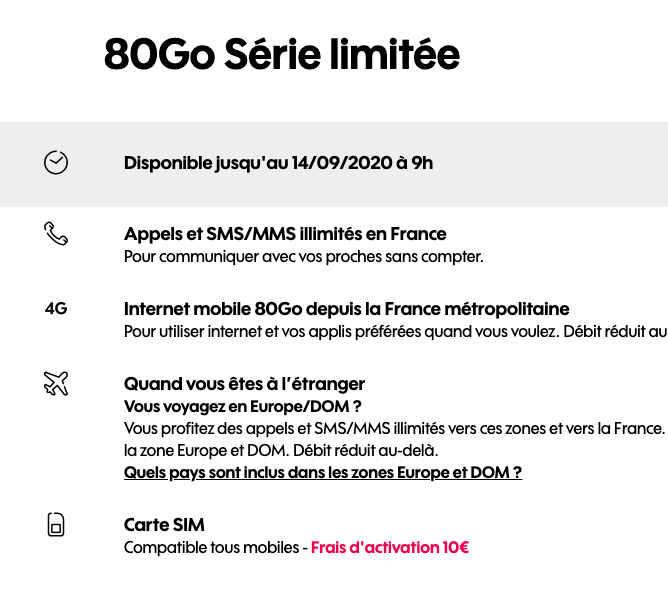Click the SIM card icon
The height and width of the screenshot is (605, 668).
[x=56, y=524]
